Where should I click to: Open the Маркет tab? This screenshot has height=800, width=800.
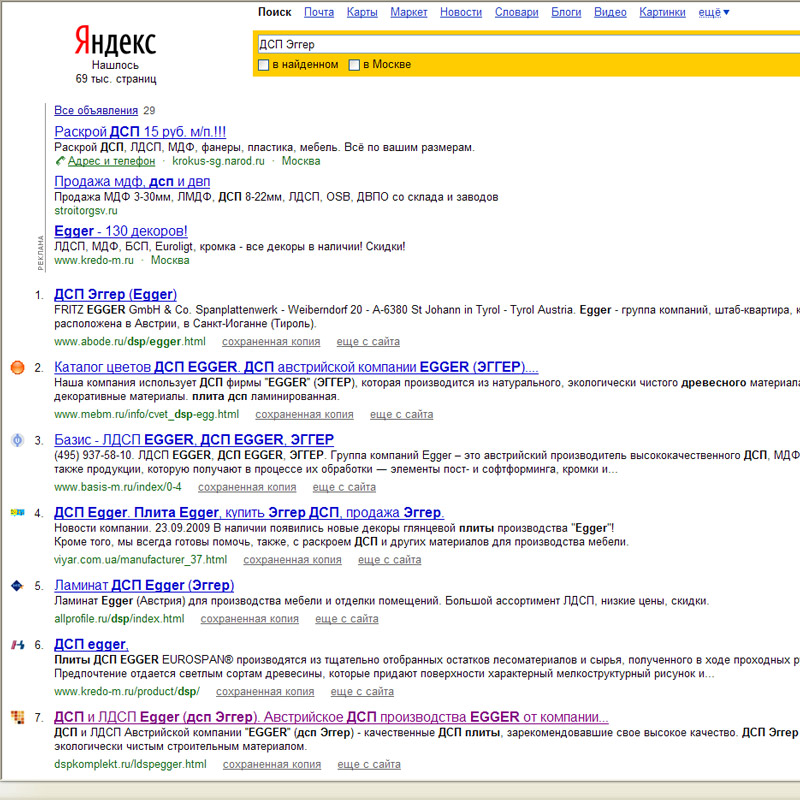pos(409,12)
